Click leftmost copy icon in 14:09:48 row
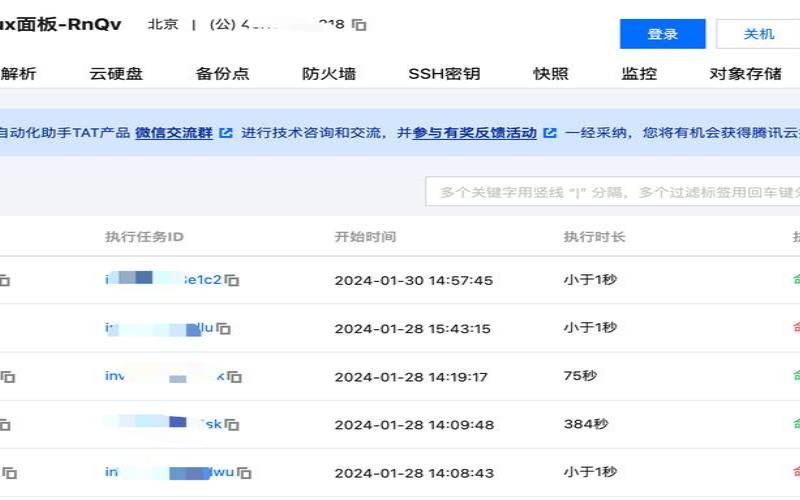The height and width of the screenshot is (500, 800). point(5,424)
